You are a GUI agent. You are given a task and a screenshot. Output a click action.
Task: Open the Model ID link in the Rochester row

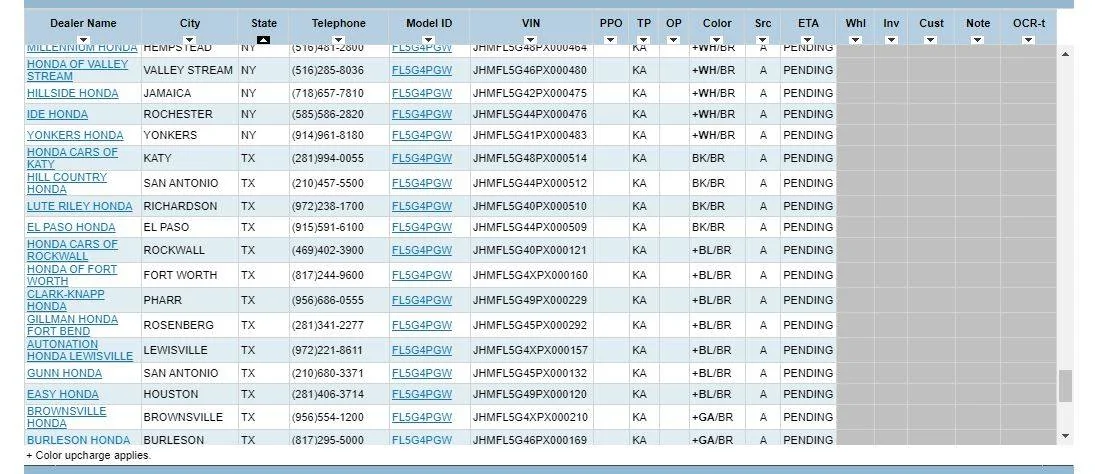[422, 114]
